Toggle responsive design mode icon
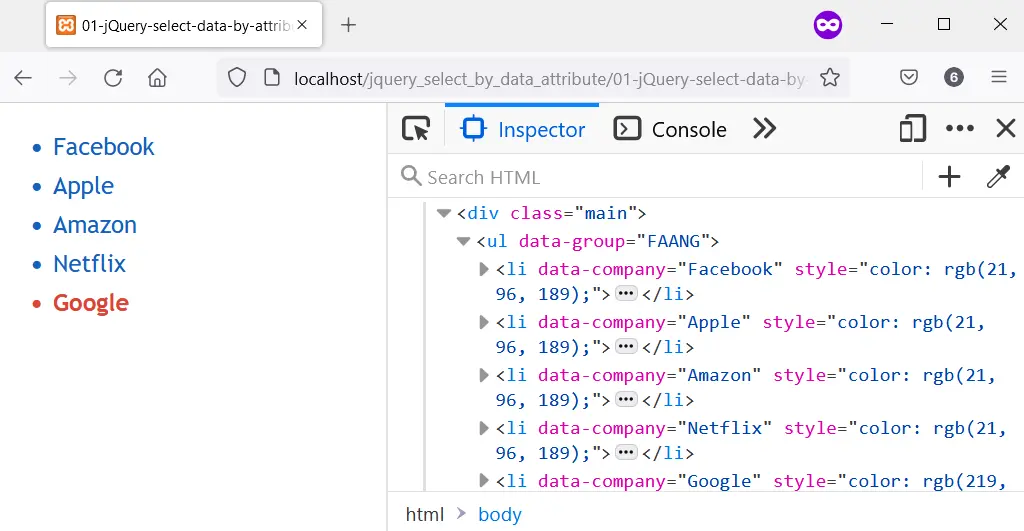 point(912,129)
